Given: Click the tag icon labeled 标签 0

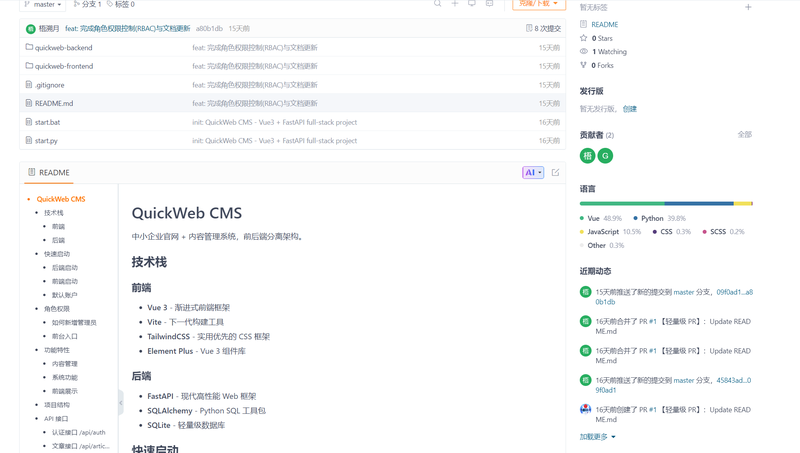Looking at the screenshot, I should point(110,4).
